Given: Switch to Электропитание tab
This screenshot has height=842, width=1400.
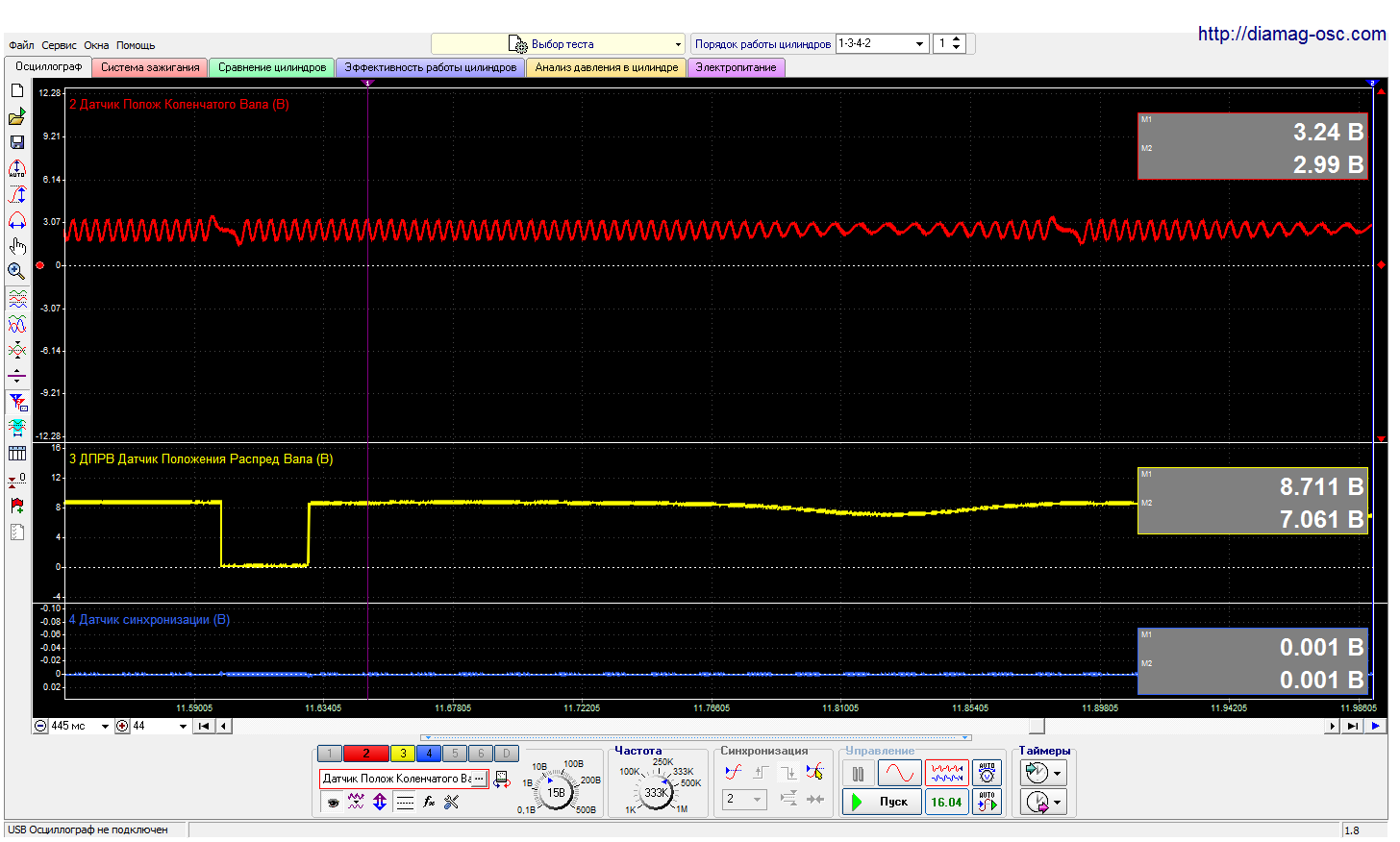Looking at the screenshot, I should [x=737, y=67].
